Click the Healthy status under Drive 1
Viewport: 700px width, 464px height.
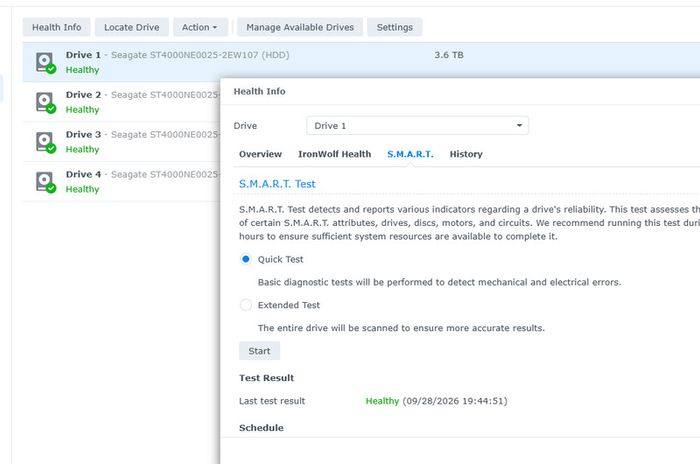click(83, 70)
